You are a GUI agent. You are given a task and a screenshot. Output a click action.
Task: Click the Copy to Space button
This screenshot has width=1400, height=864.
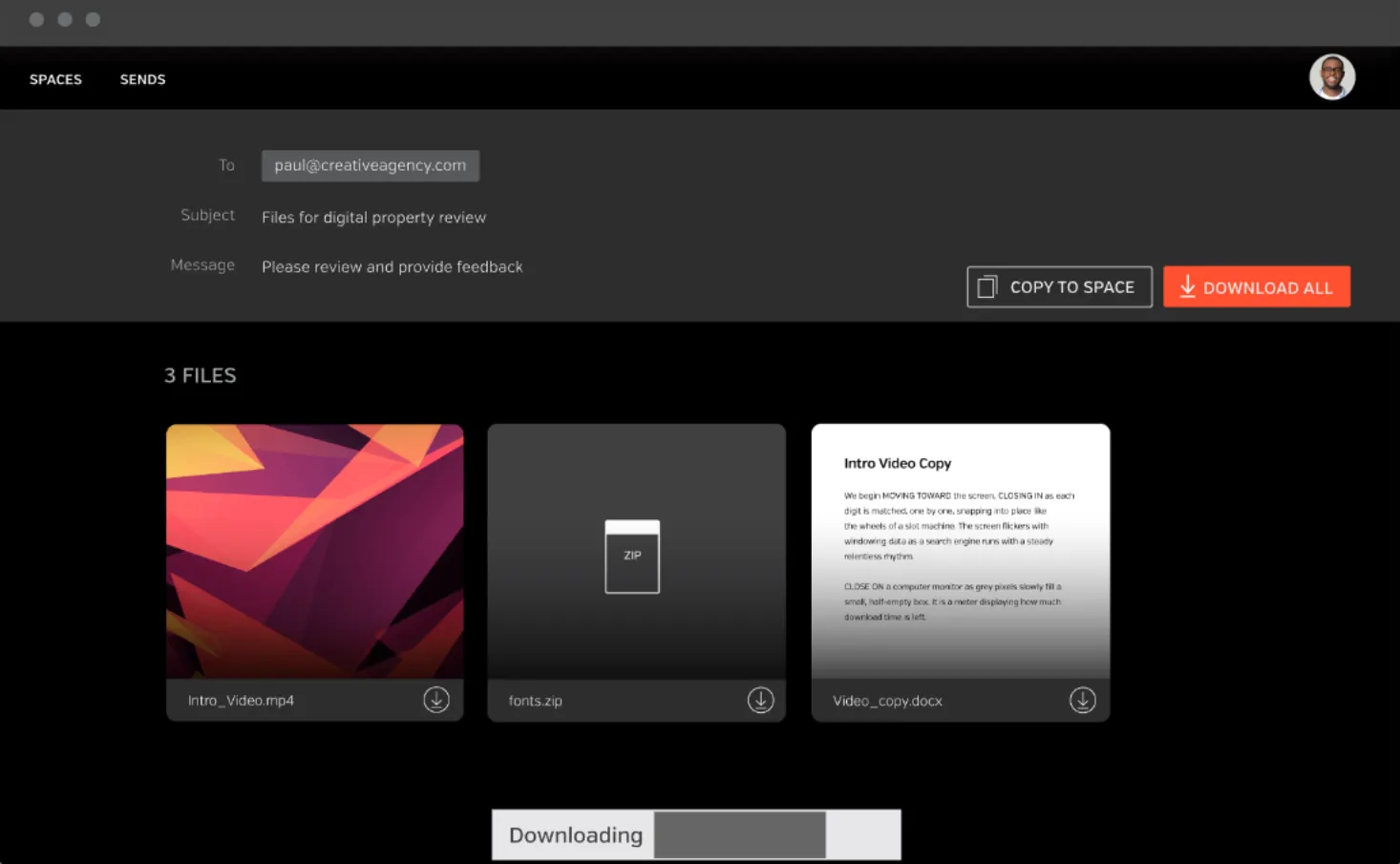click(x=1059, y=286)
